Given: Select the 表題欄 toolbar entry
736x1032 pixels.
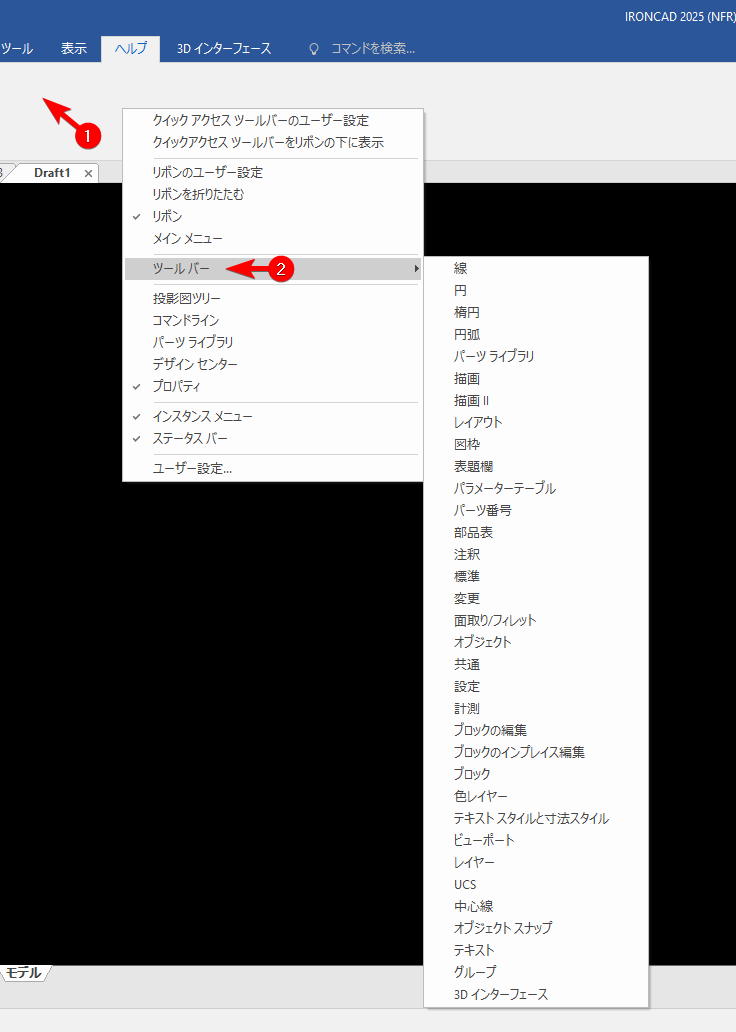Looking at the screenshot, I should tap(536, 466).
